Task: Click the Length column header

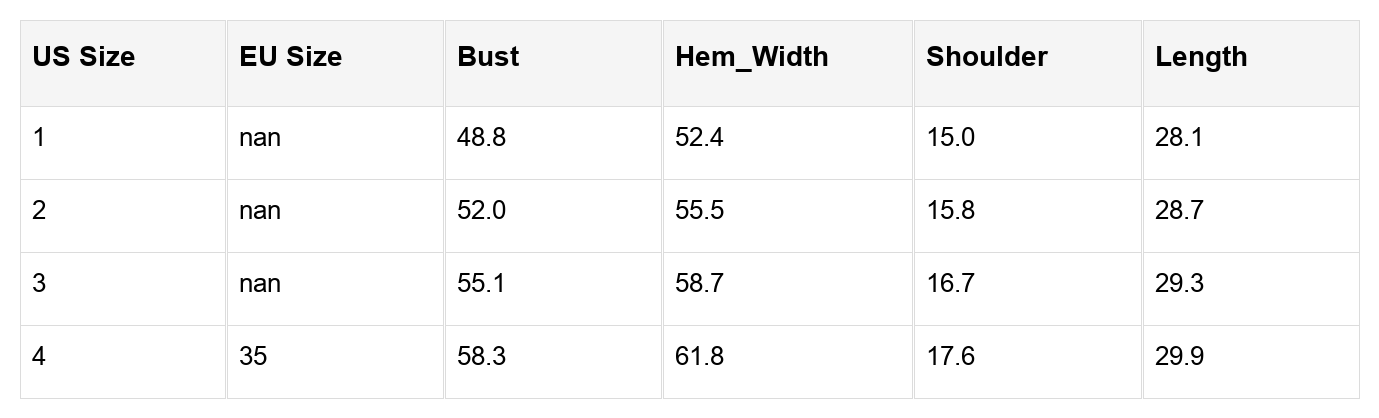Action: pyautogui.click(x=1201, y=57)
